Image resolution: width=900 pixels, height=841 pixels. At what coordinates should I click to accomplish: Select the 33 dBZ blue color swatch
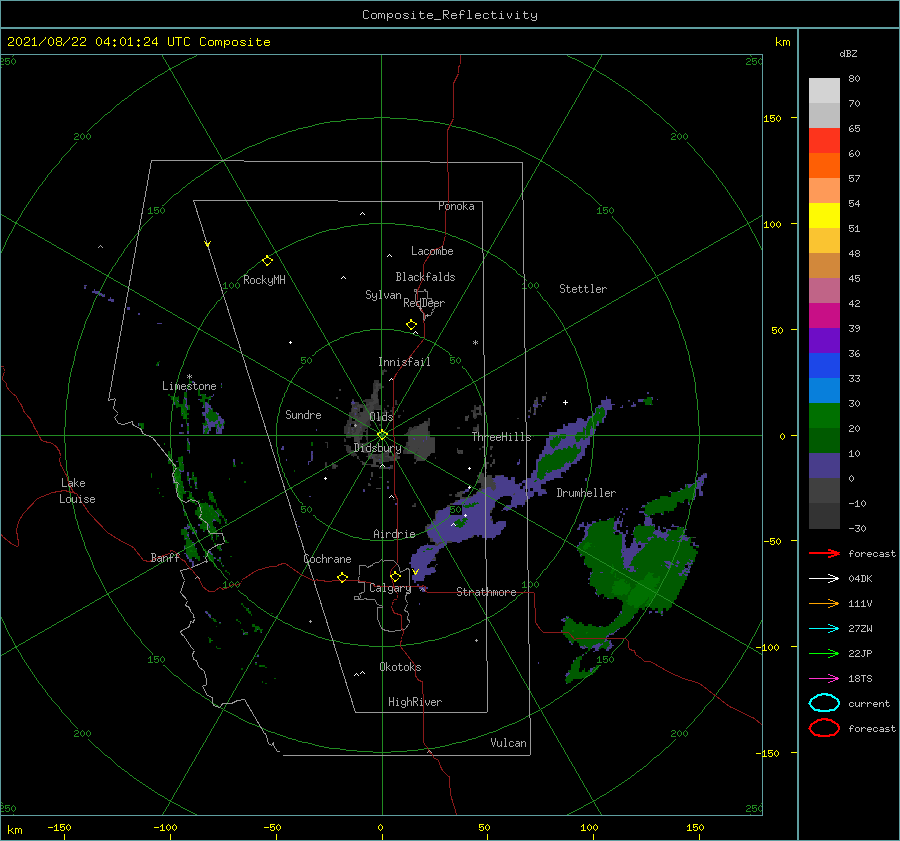pyautogui.click(x=824, y=390)
